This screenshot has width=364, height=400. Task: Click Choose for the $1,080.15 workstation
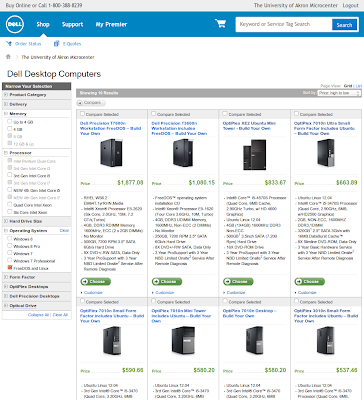tap(167, 282)
